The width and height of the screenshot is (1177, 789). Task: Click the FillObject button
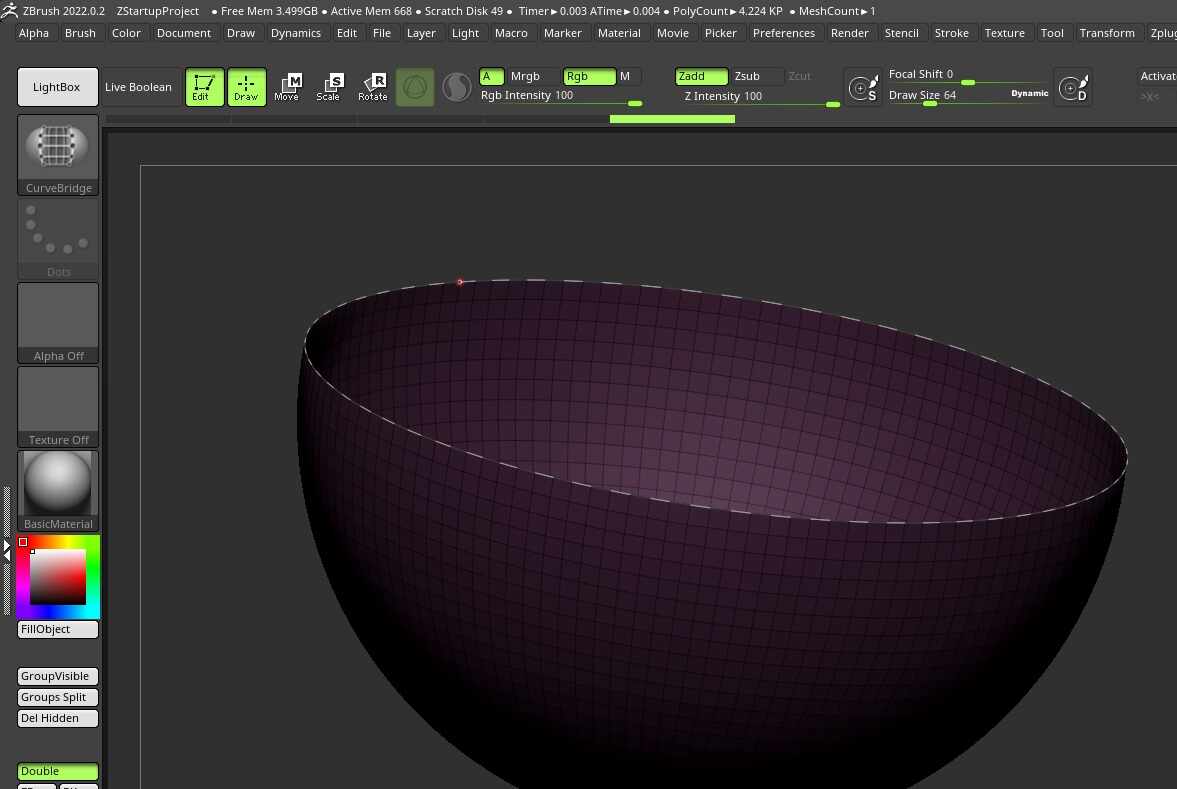(x=57, y=629)
